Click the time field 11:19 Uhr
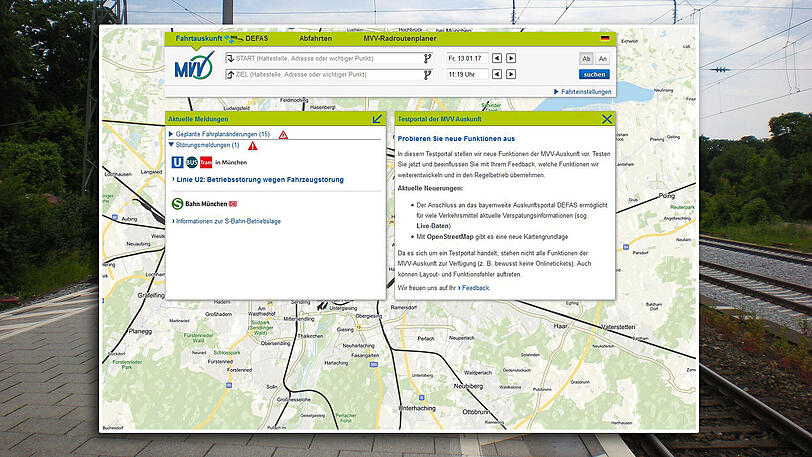The width and height of the screenshot is (812, 457). (468, 75)
